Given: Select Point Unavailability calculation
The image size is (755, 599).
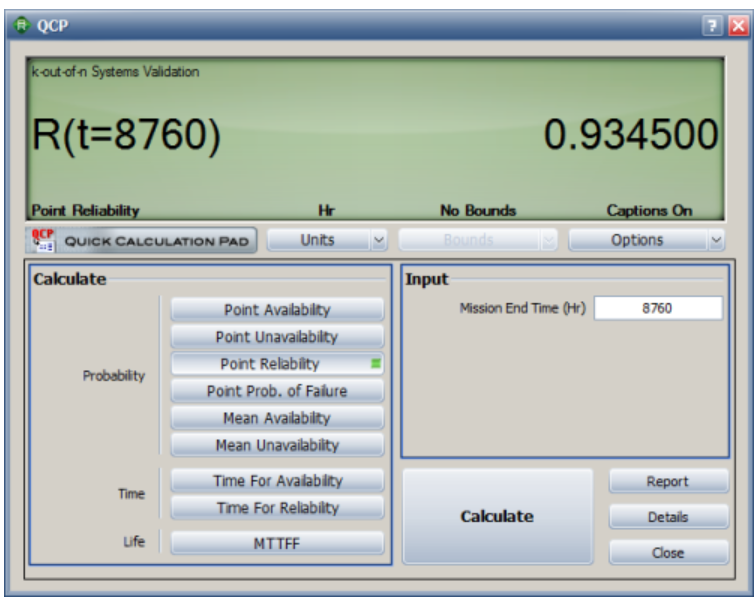Looking at the screenshot, I should point(277,337).
